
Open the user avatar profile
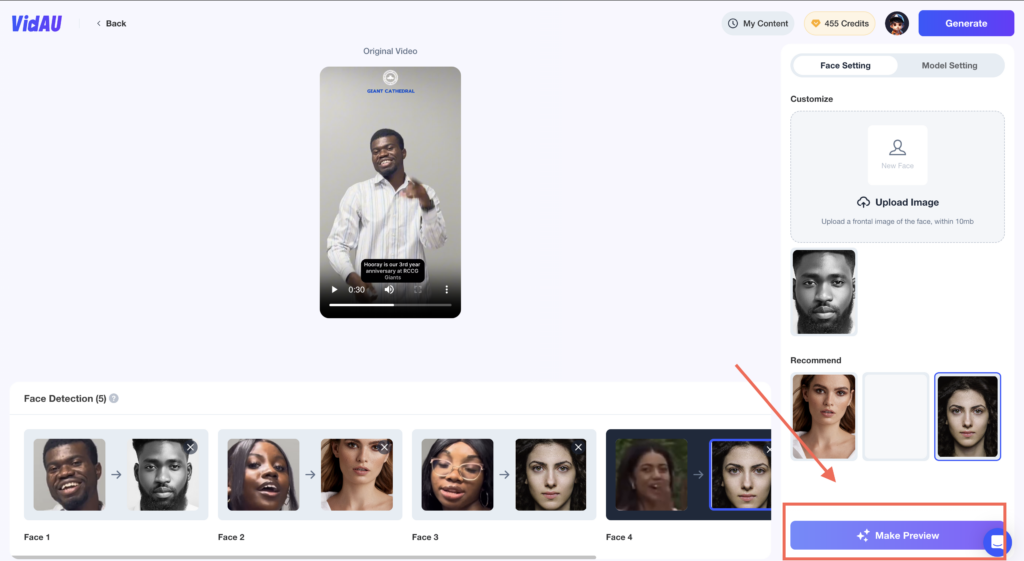click(897, 24)
